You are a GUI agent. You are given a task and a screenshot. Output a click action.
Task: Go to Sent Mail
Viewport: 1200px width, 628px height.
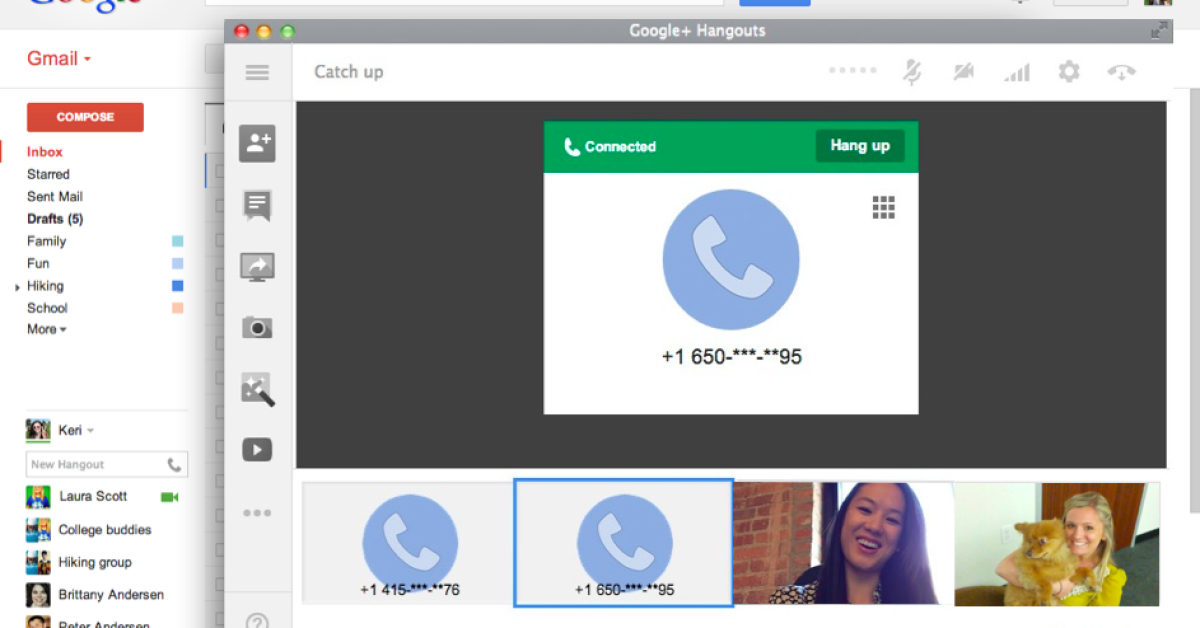pos(55,197)
